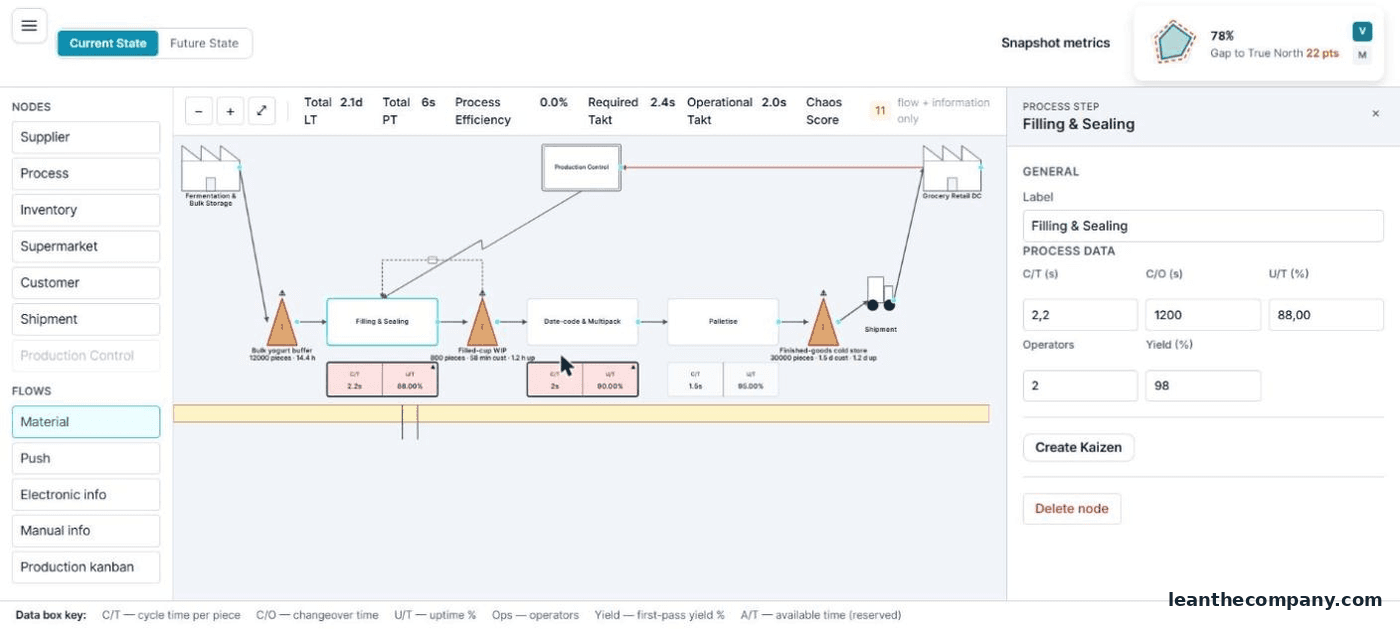
Task: Select the Finished-goods cold store triangle
Action: [823, 322]
